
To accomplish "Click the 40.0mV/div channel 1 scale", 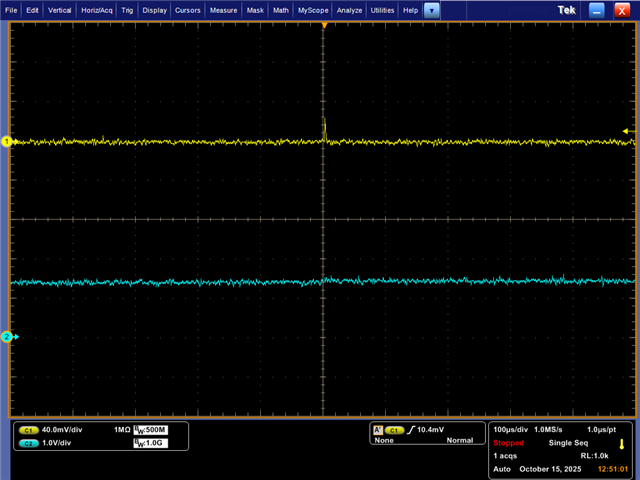I will pos(62,430).
